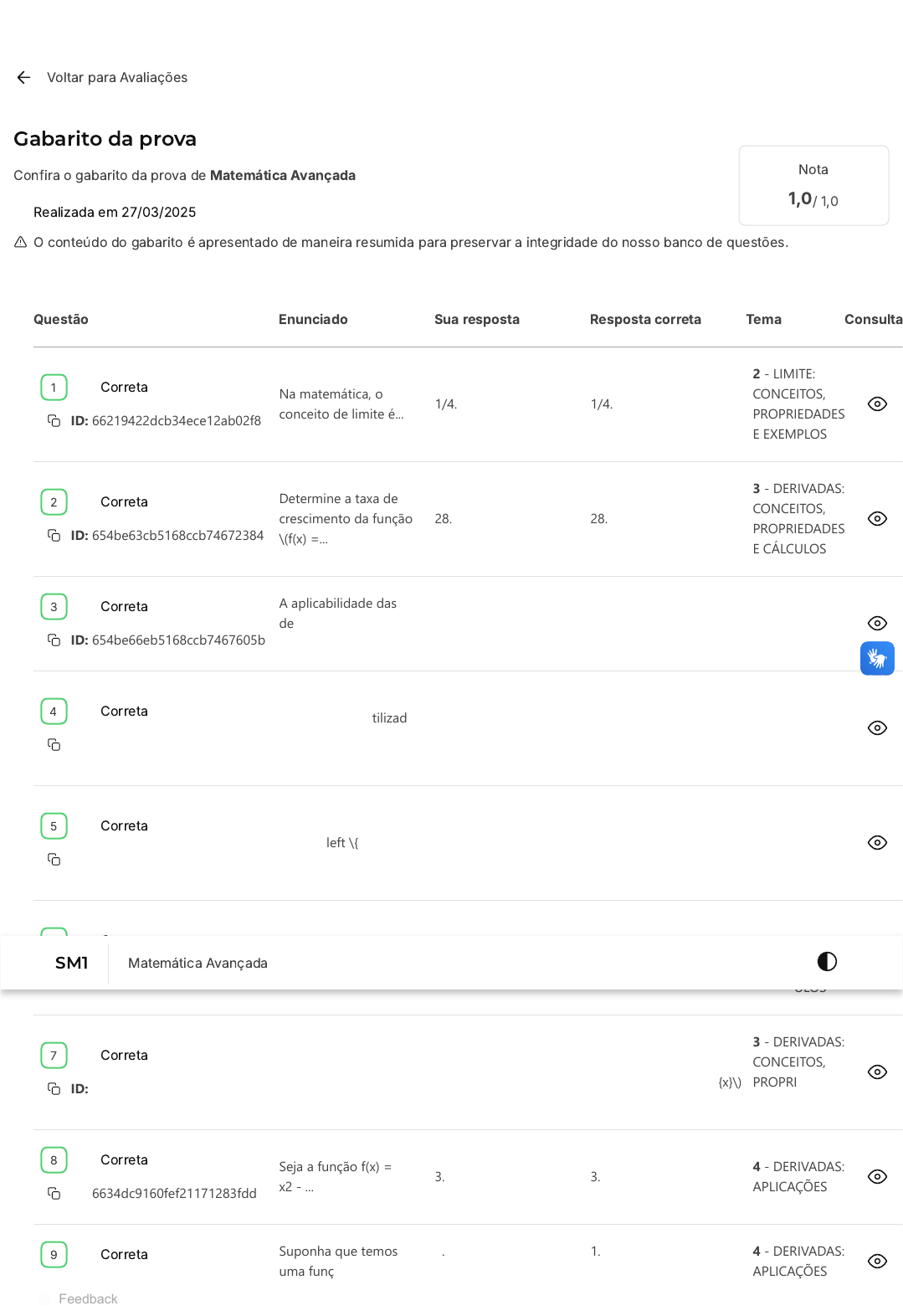Select the Matemática Avançada header title
The image size is (903, 1316).
pyautogui.click(x=198, y=964)
